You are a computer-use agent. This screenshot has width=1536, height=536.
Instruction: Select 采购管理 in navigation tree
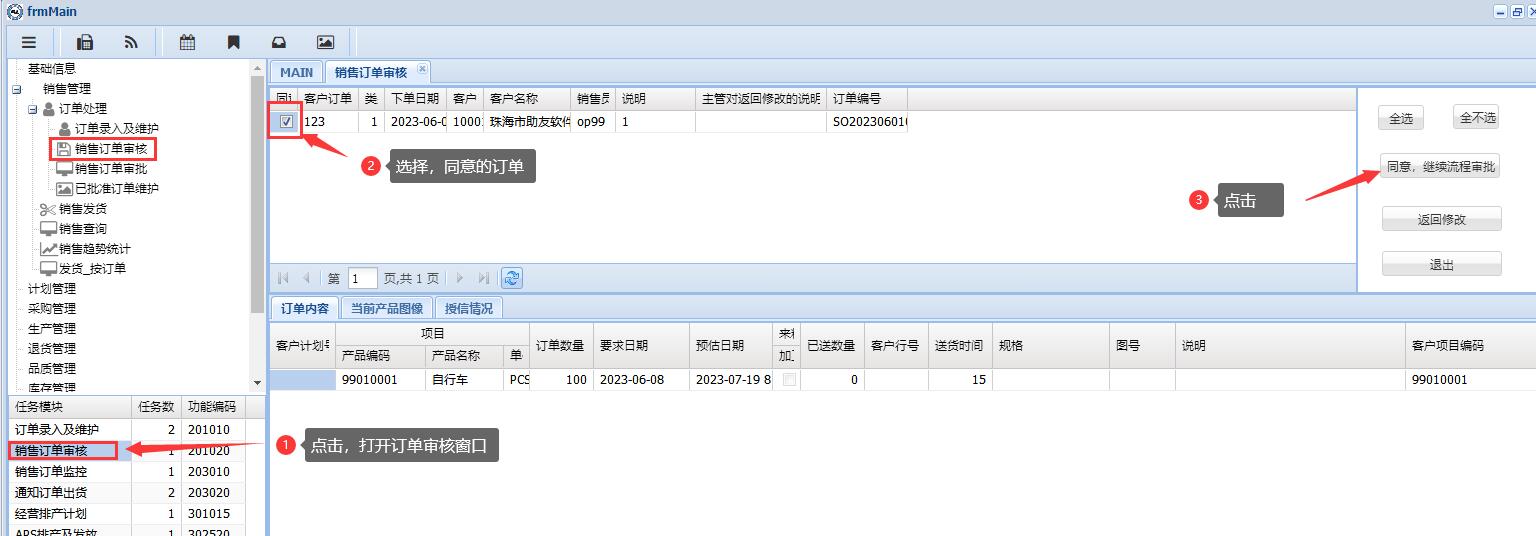pos(51,309)
